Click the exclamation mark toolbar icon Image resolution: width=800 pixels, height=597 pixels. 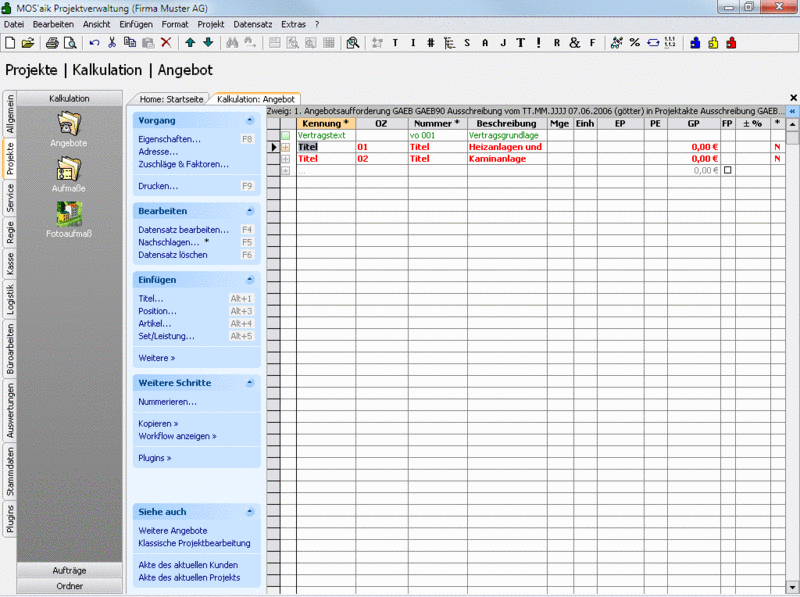pyautogui.click(x=539, y=43)
